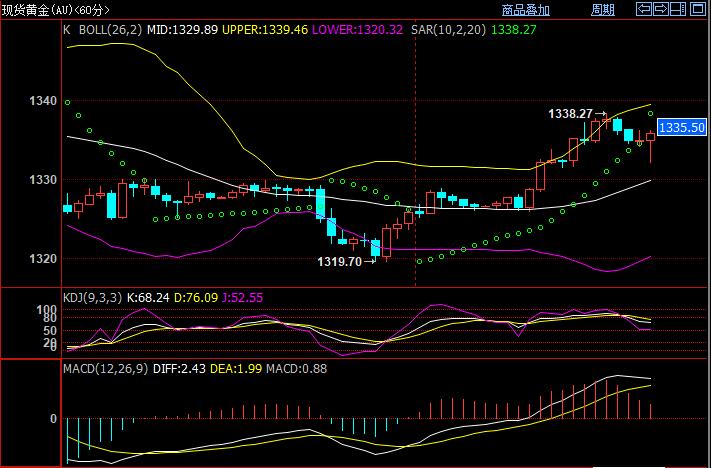Click the green SAR value 1338.27 in header
Screen dimensions: 711x468
coord(514,30)
